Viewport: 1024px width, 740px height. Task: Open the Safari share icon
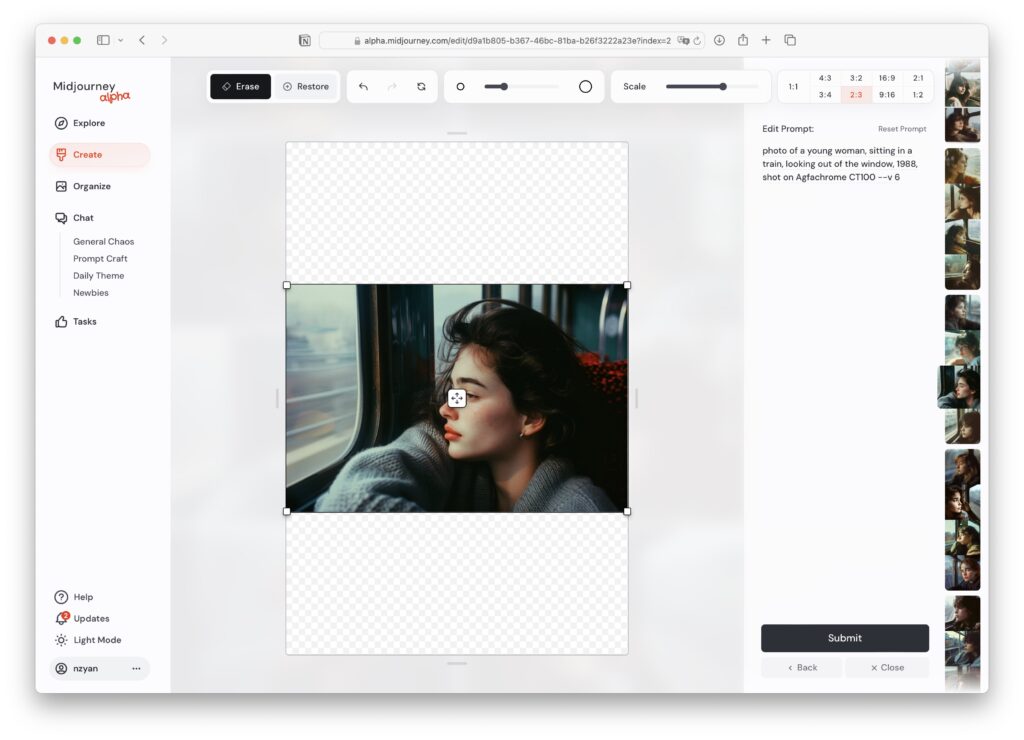point(743,40)
